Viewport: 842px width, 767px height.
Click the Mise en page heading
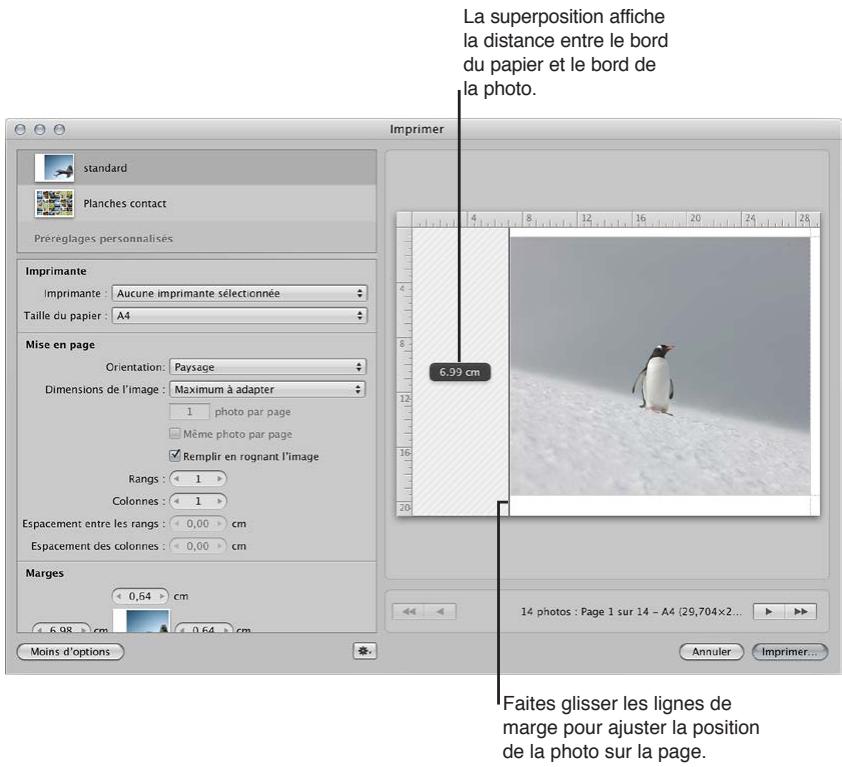pyautogui.click(x=60, y=345)
